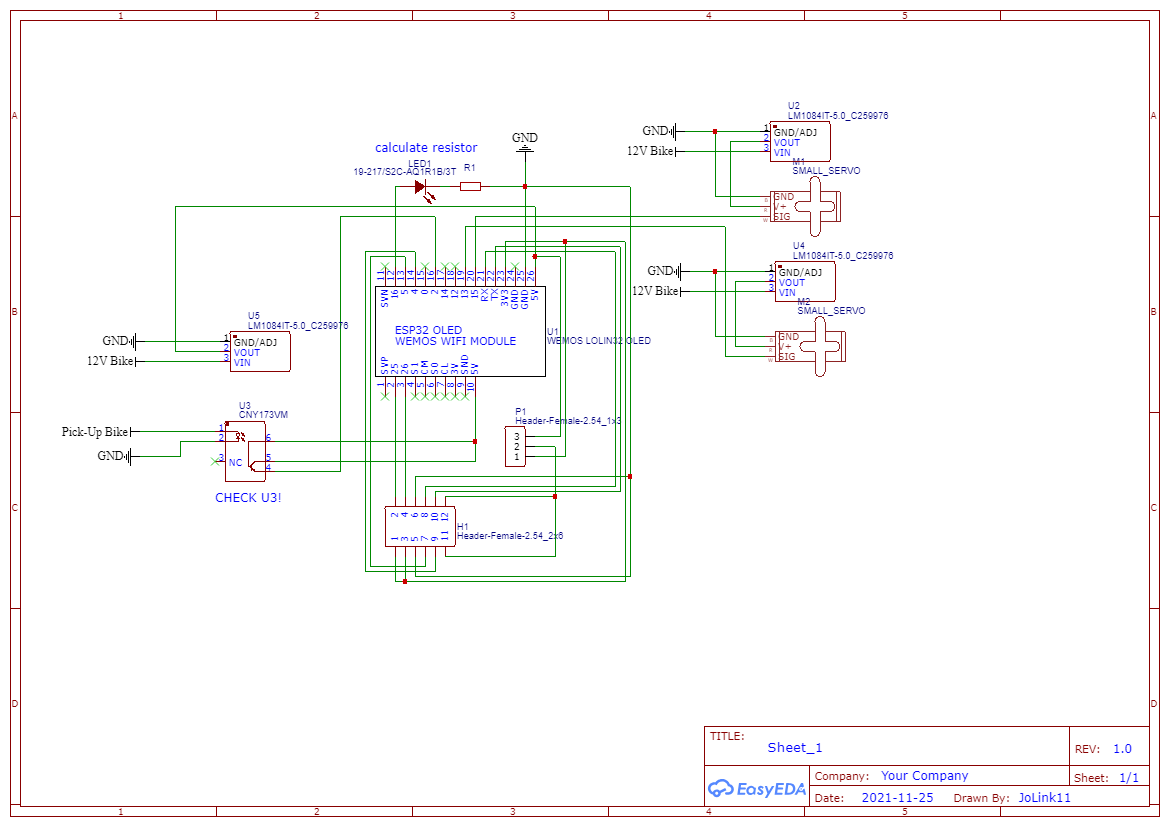Select the P1 1x3 female header
This screenshot has width=1169, height=827.
pyautogui.click(x=516, y=447)
